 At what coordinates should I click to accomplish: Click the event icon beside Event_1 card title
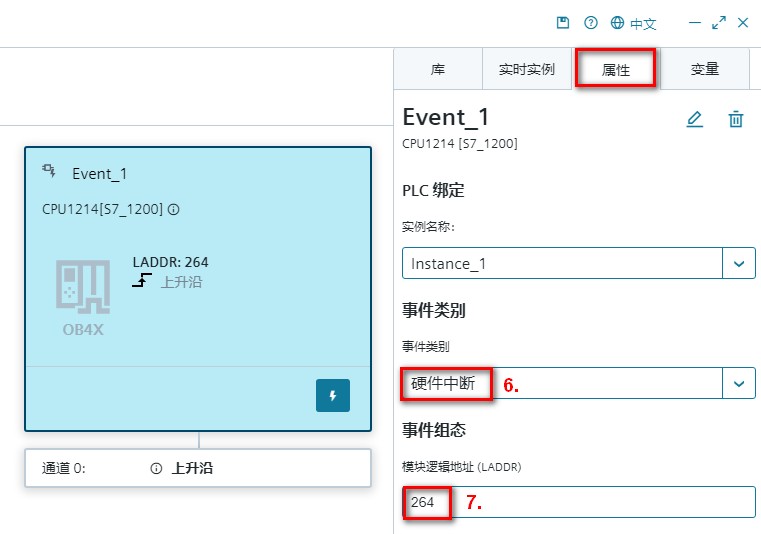pos(49,172)
